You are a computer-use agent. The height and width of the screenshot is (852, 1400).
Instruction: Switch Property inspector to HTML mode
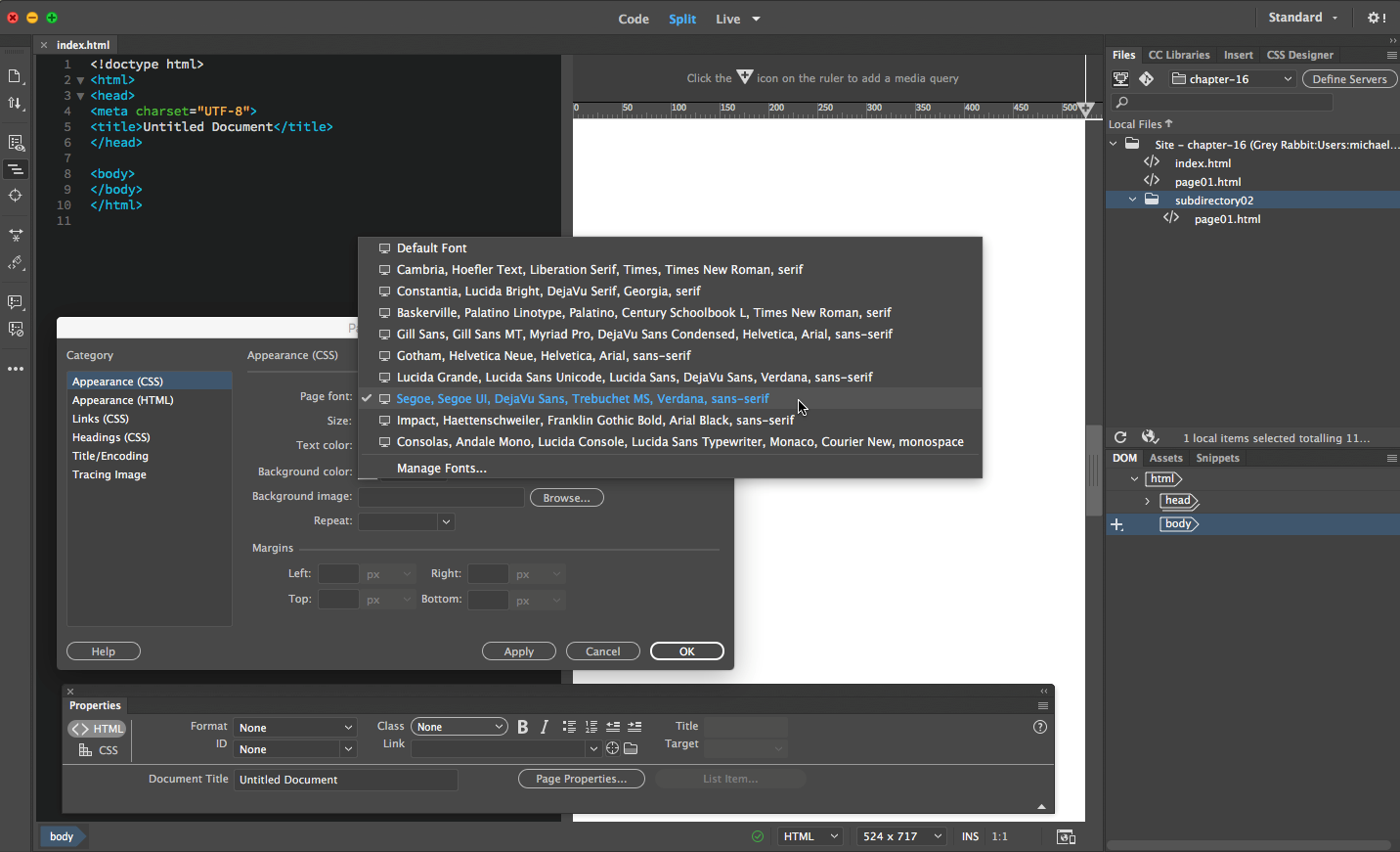click(98, 729)
